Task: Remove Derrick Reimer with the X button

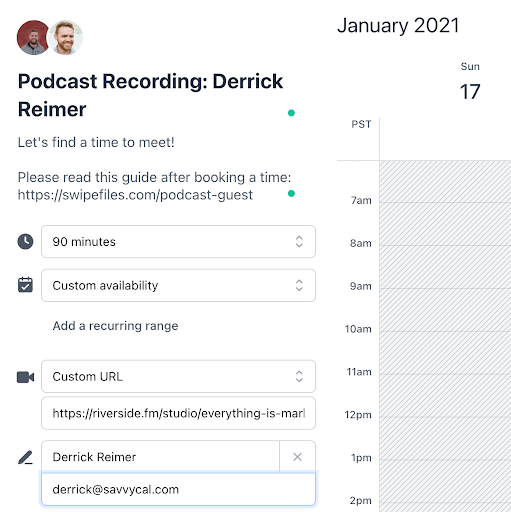Action: click(x=297, y=457)
